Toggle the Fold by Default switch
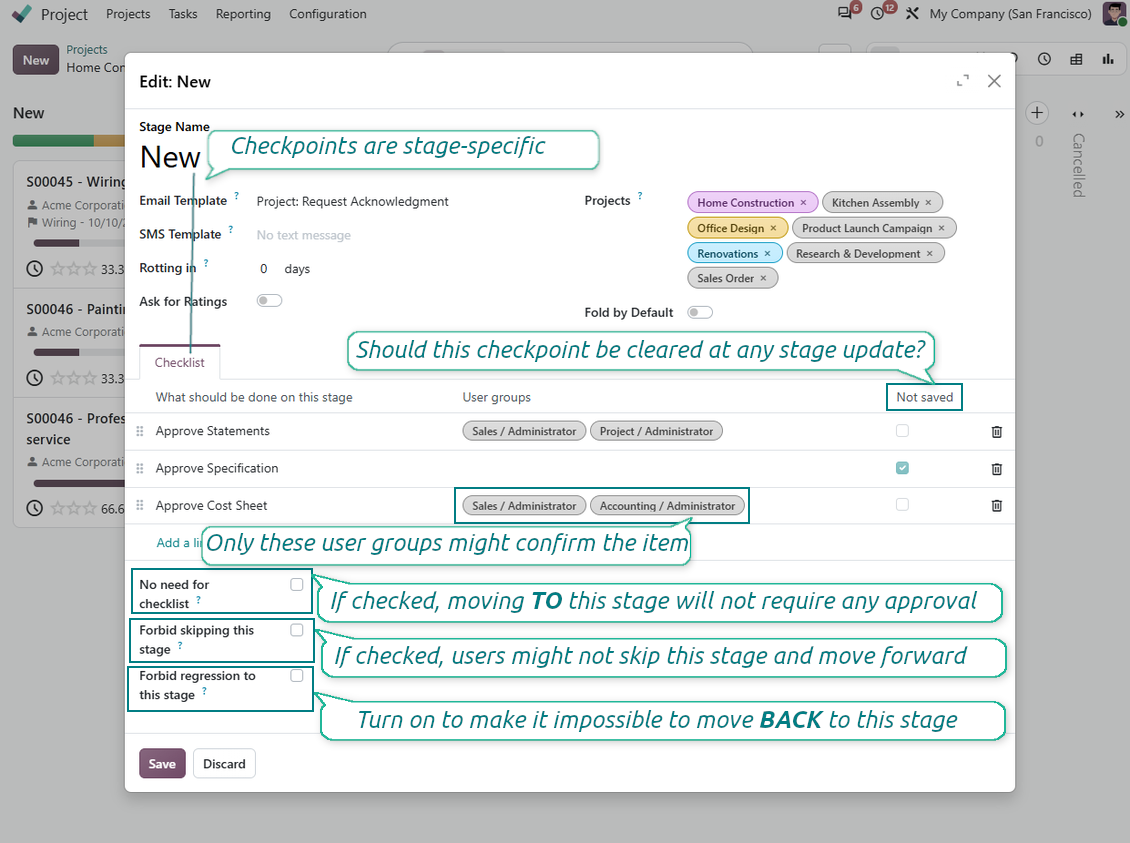Viewport: 1130px width, 843px height. [x=700, y=312]
